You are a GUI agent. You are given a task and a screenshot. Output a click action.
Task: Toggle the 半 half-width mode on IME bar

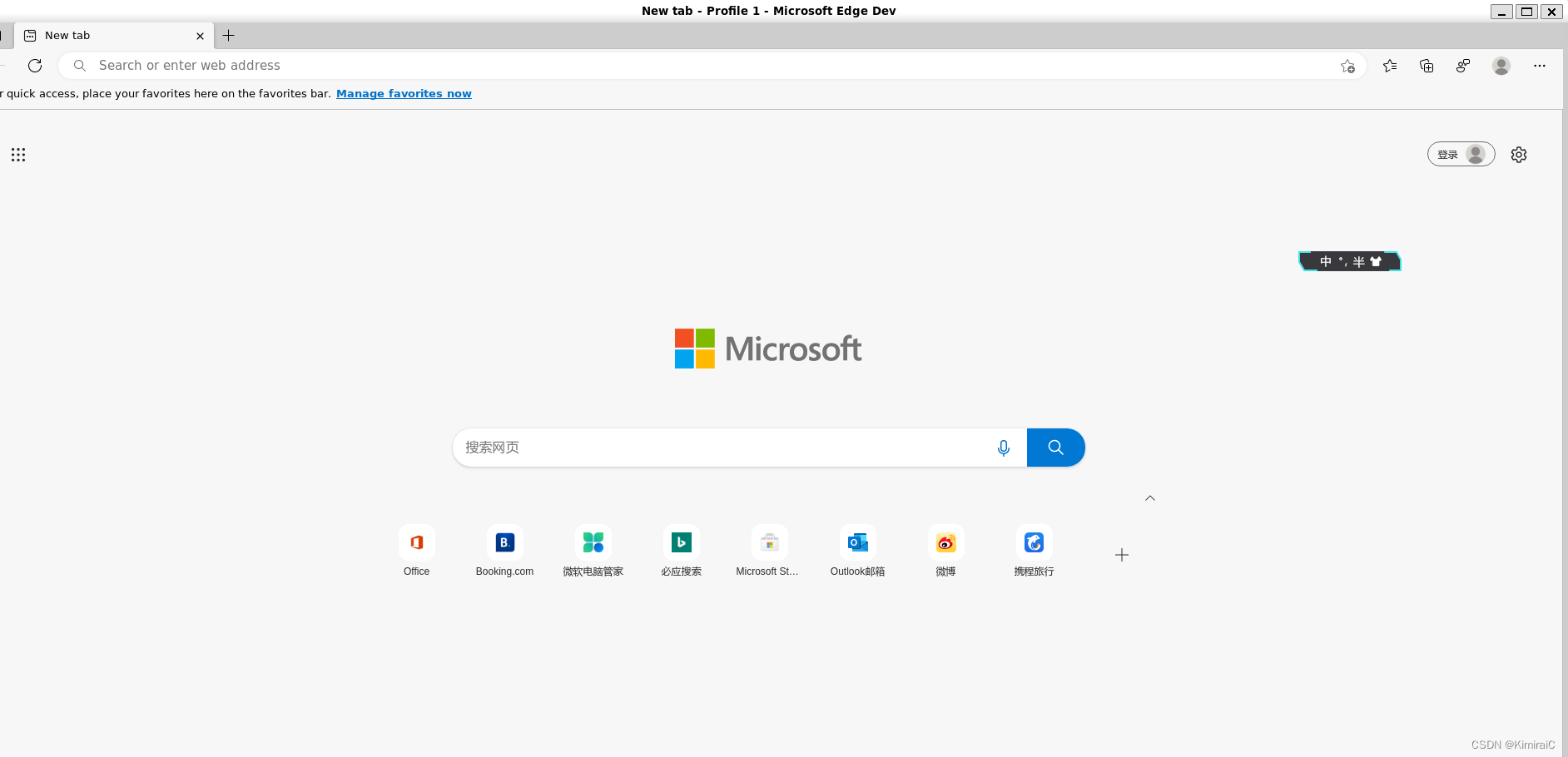[1359, 261]
